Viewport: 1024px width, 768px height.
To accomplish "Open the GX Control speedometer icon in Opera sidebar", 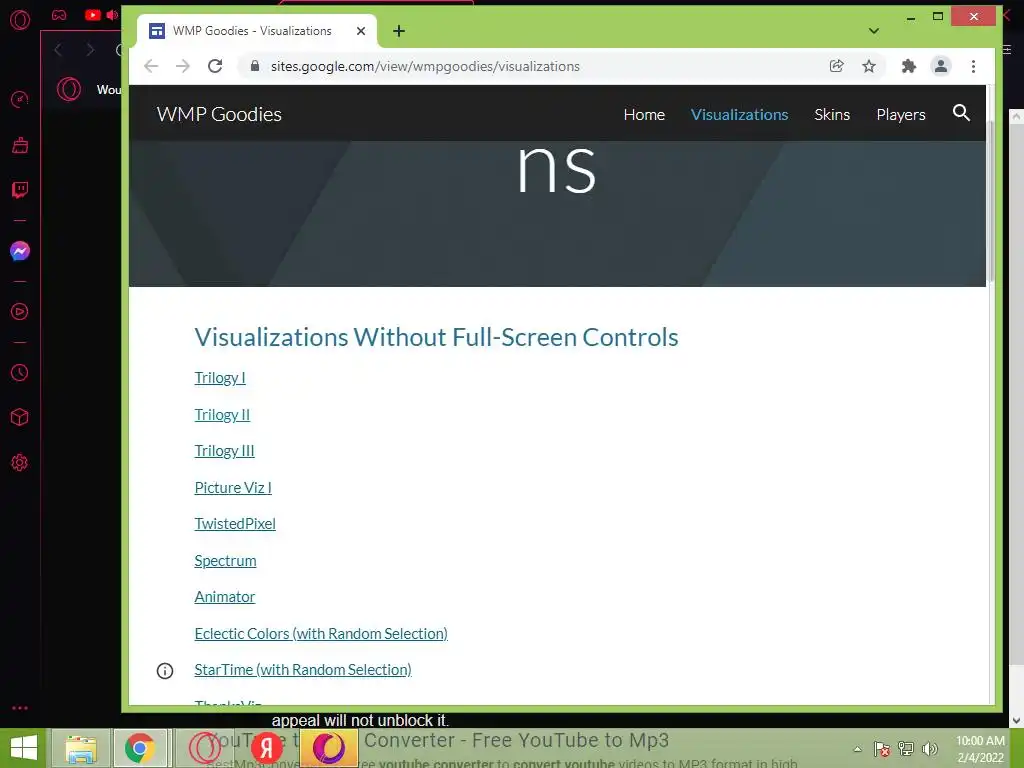I will [20, 99].
